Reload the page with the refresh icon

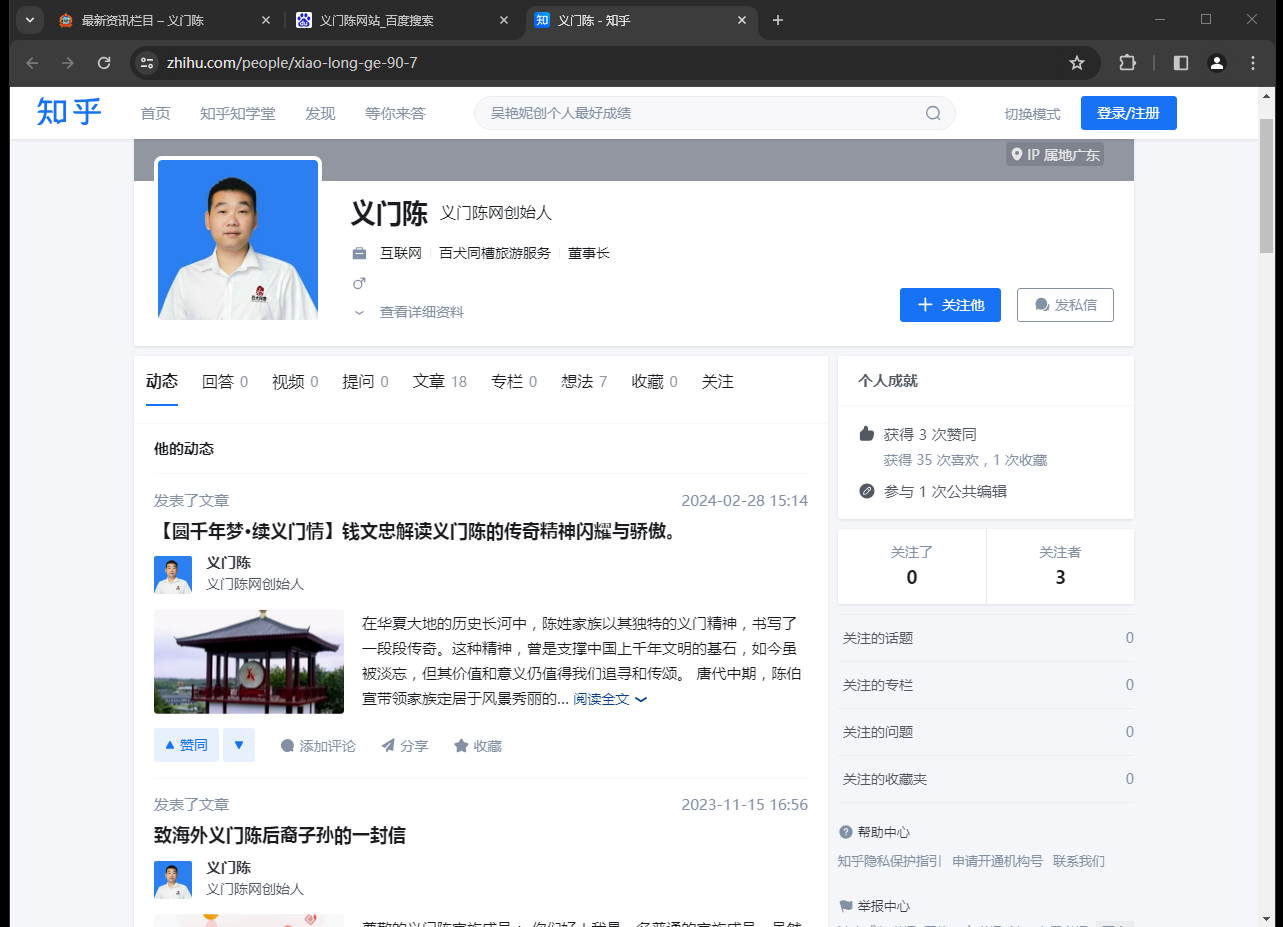tap(104, 63)
